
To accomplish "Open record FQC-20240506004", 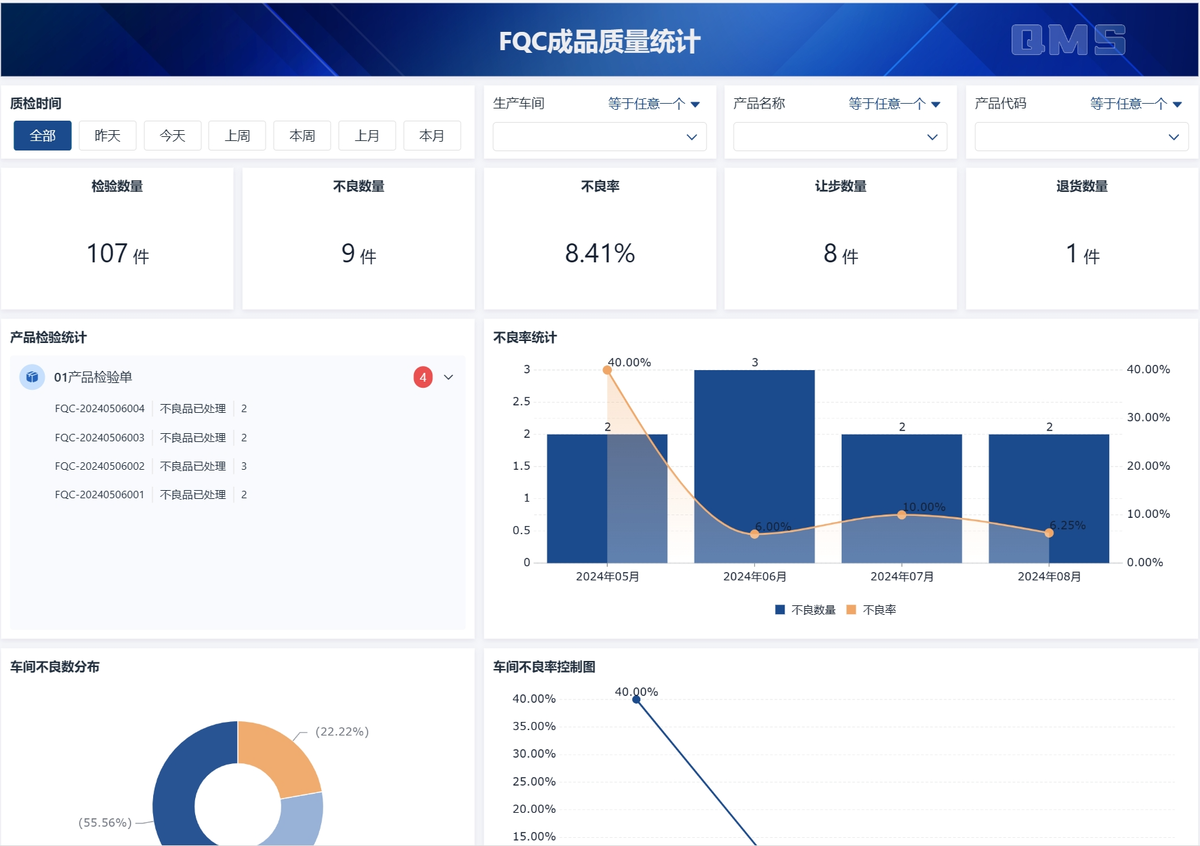I will [100, 409].
